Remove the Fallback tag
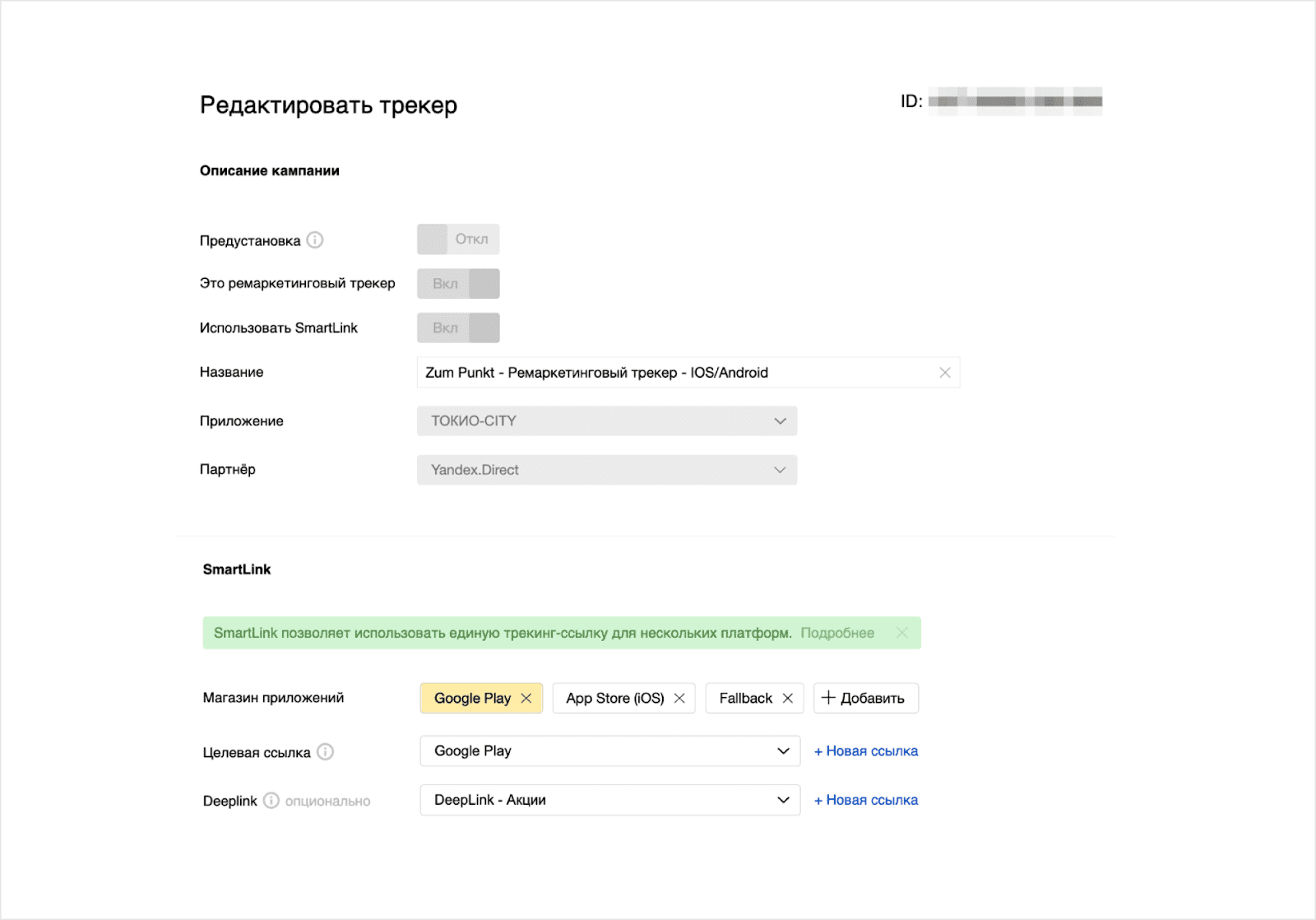 coord(787,699)
